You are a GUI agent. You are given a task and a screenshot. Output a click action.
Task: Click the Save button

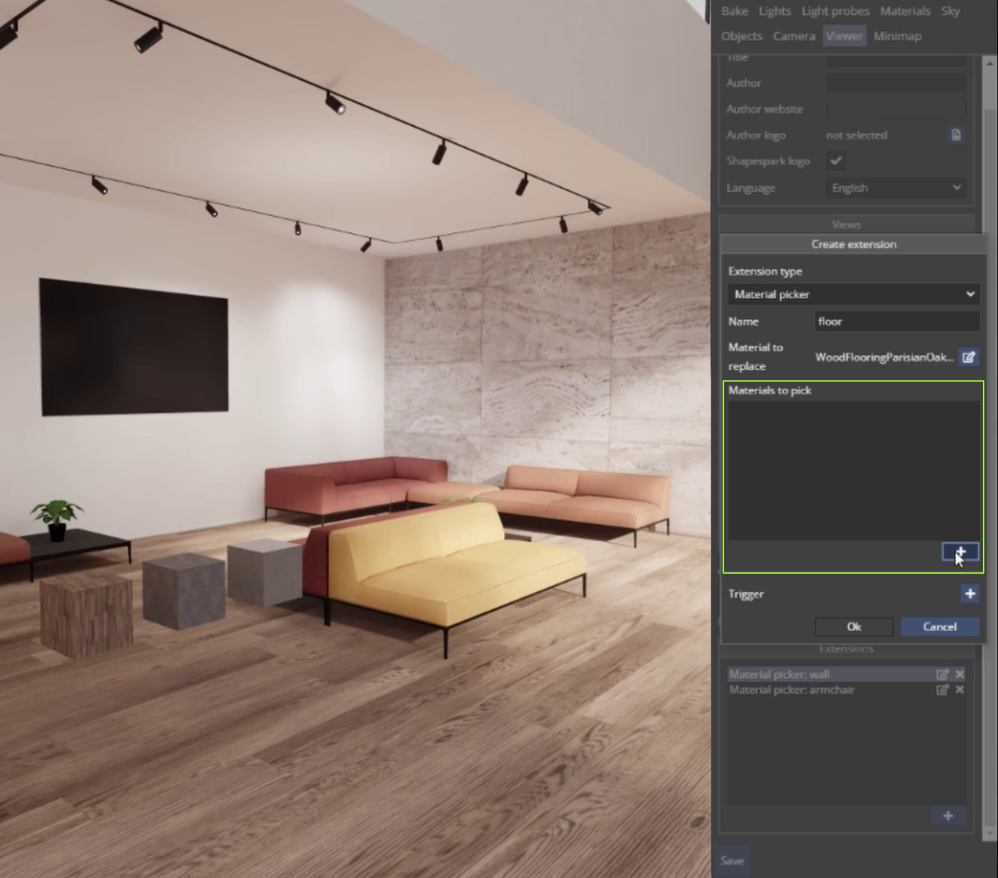pos(731,860)
